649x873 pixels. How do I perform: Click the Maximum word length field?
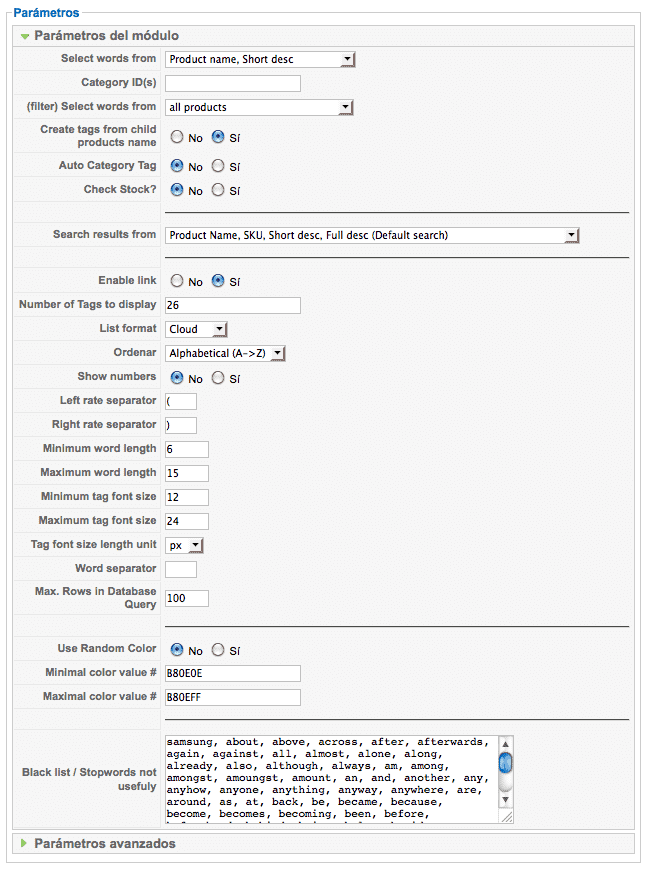click(x=187, y=473)
